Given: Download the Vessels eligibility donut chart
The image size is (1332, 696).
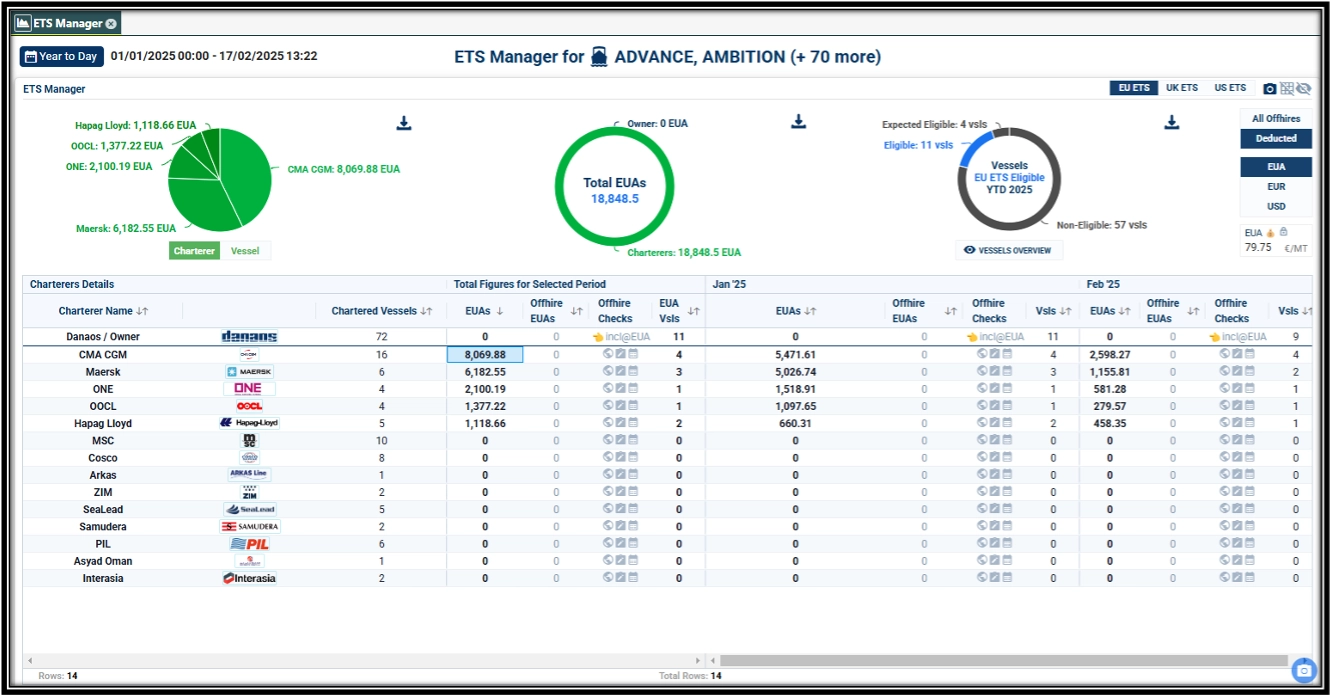Looking at the screenshot, I should 1172,123.
